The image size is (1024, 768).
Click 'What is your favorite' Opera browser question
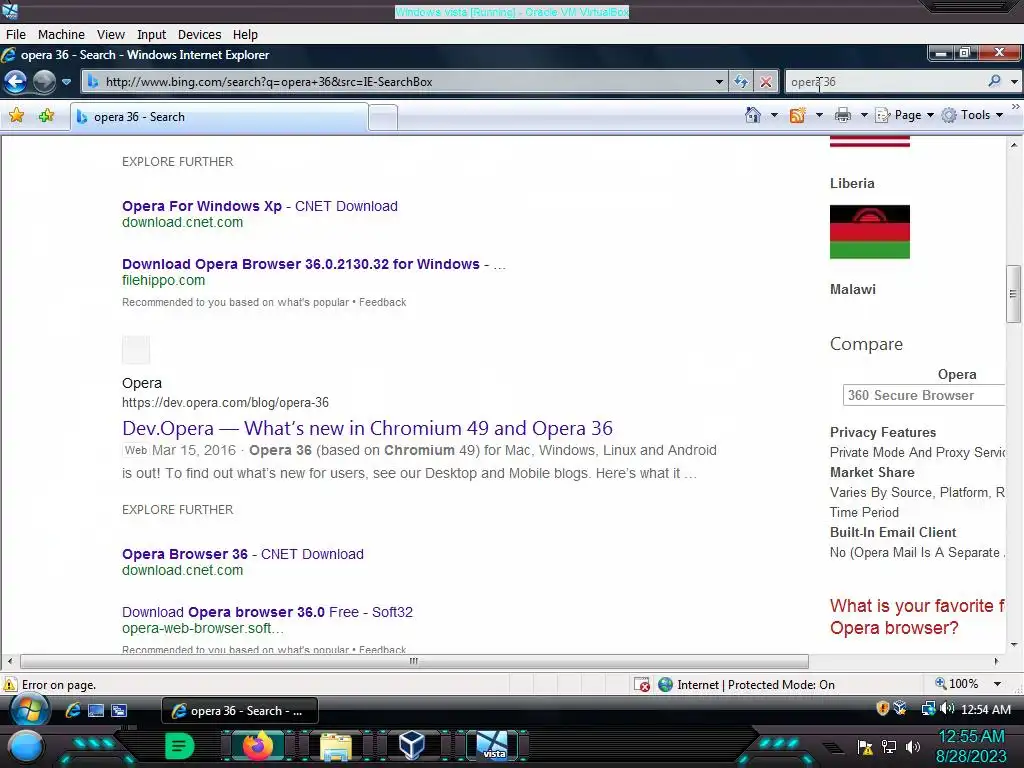point(917,616)
